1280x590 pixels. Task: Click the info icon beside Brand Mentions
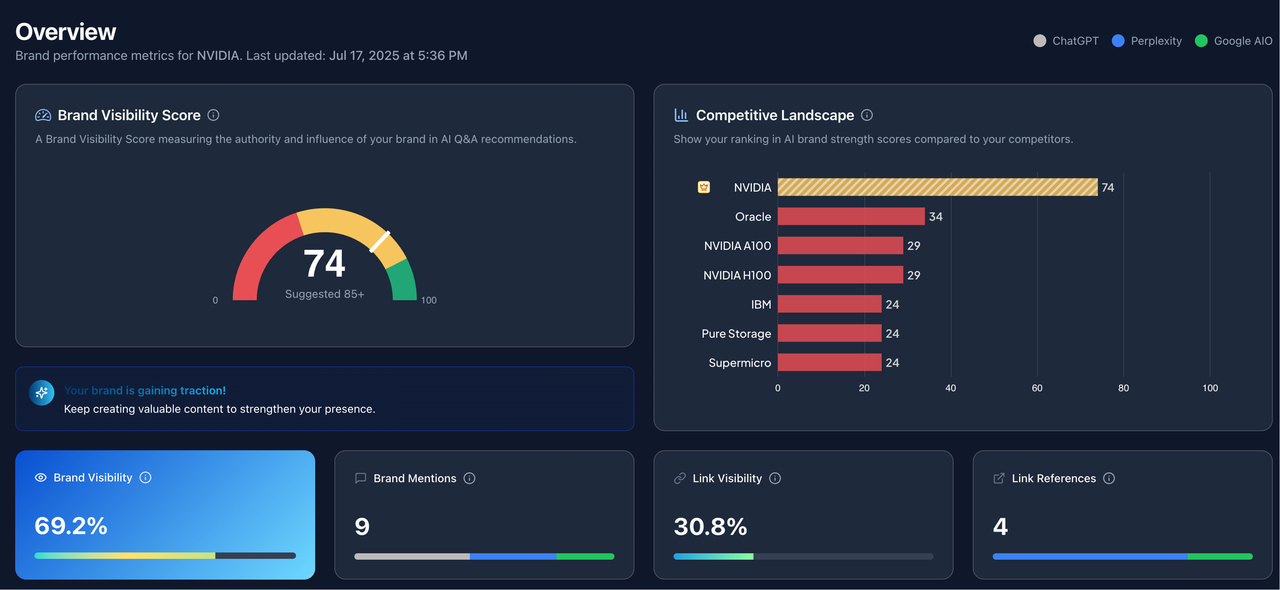pos(469,478)
